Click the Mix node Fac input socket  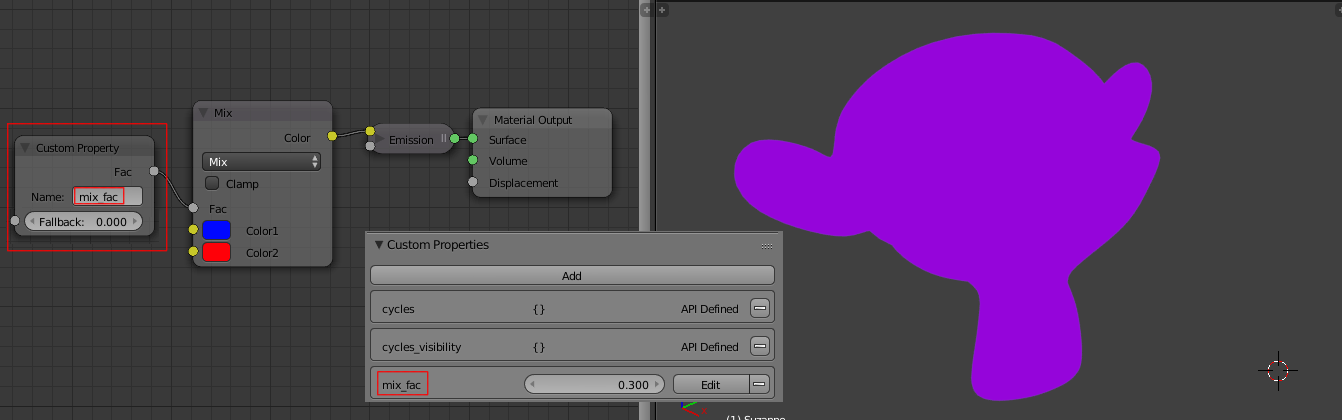(193, 208)
